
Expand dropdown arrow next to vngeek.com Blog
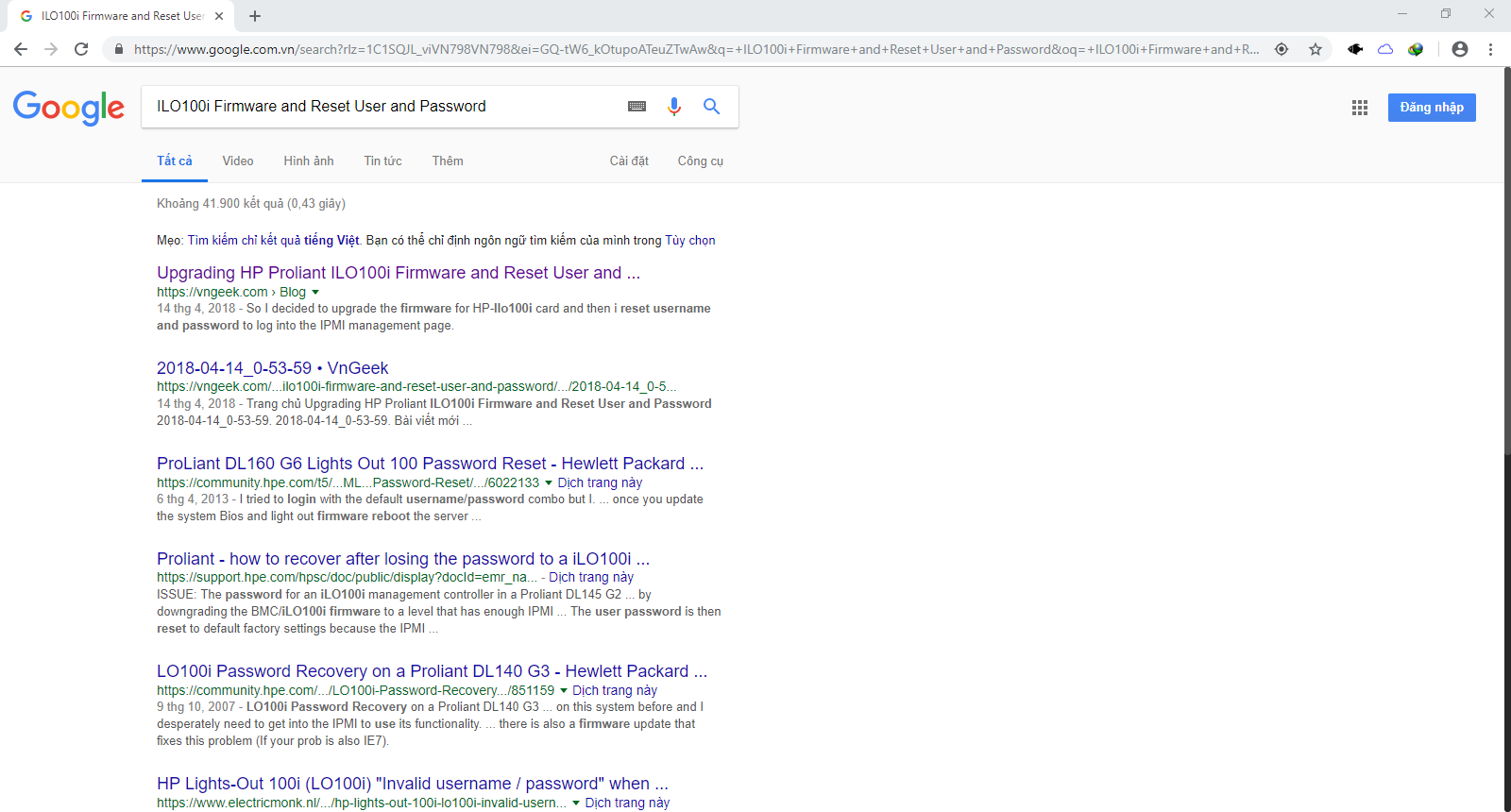coord(315,293)
